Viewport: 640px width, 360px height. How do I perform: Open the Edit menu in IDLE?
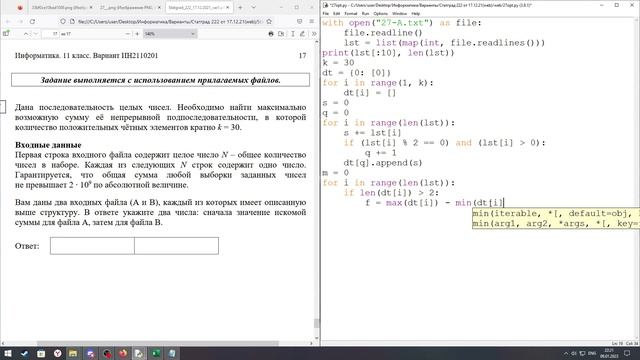coord(336,13)
